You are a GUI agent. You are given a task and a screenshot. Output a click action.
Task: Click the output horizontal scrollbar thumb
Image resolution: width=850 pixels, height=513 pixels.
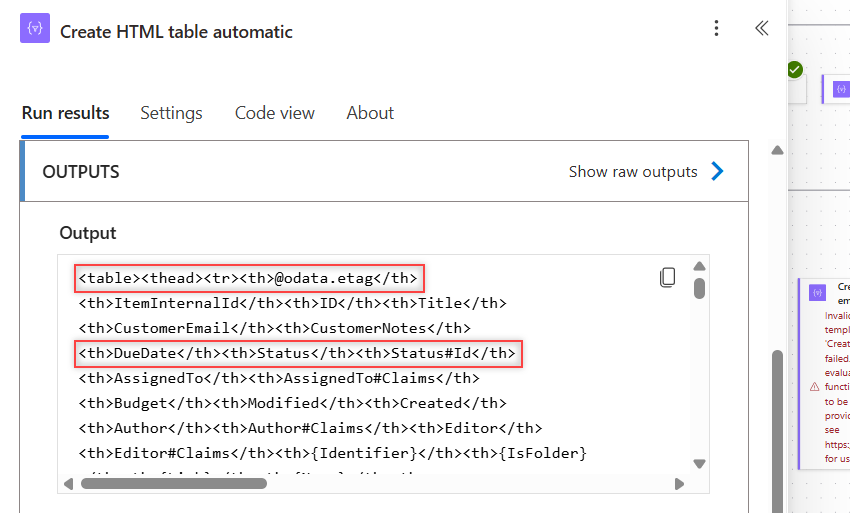(173, 483)
